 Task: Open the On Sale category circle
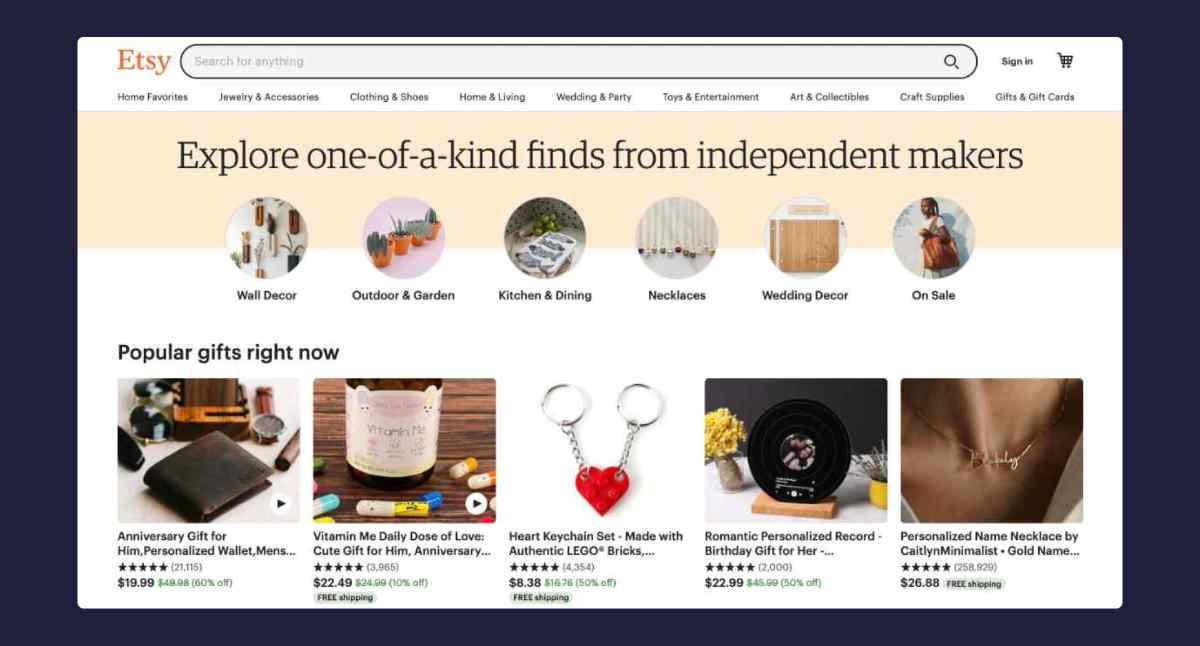click(x=933, y=238)
